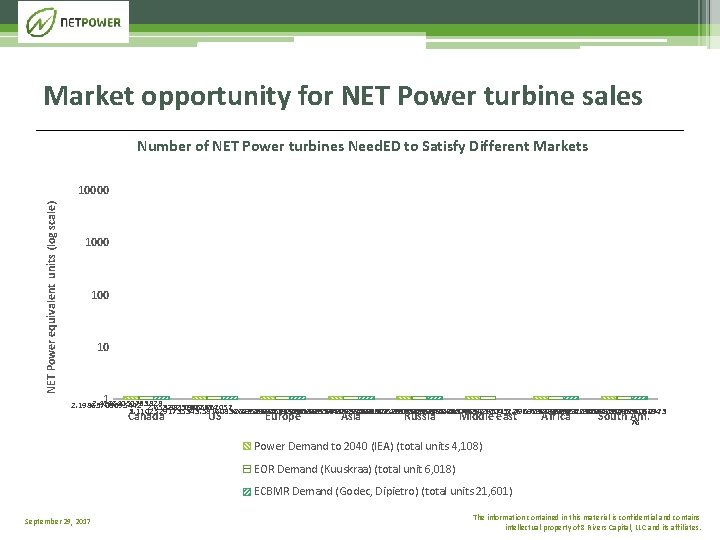Click the Asia axis category label
The image size is (720, 540).
[351, 417]
